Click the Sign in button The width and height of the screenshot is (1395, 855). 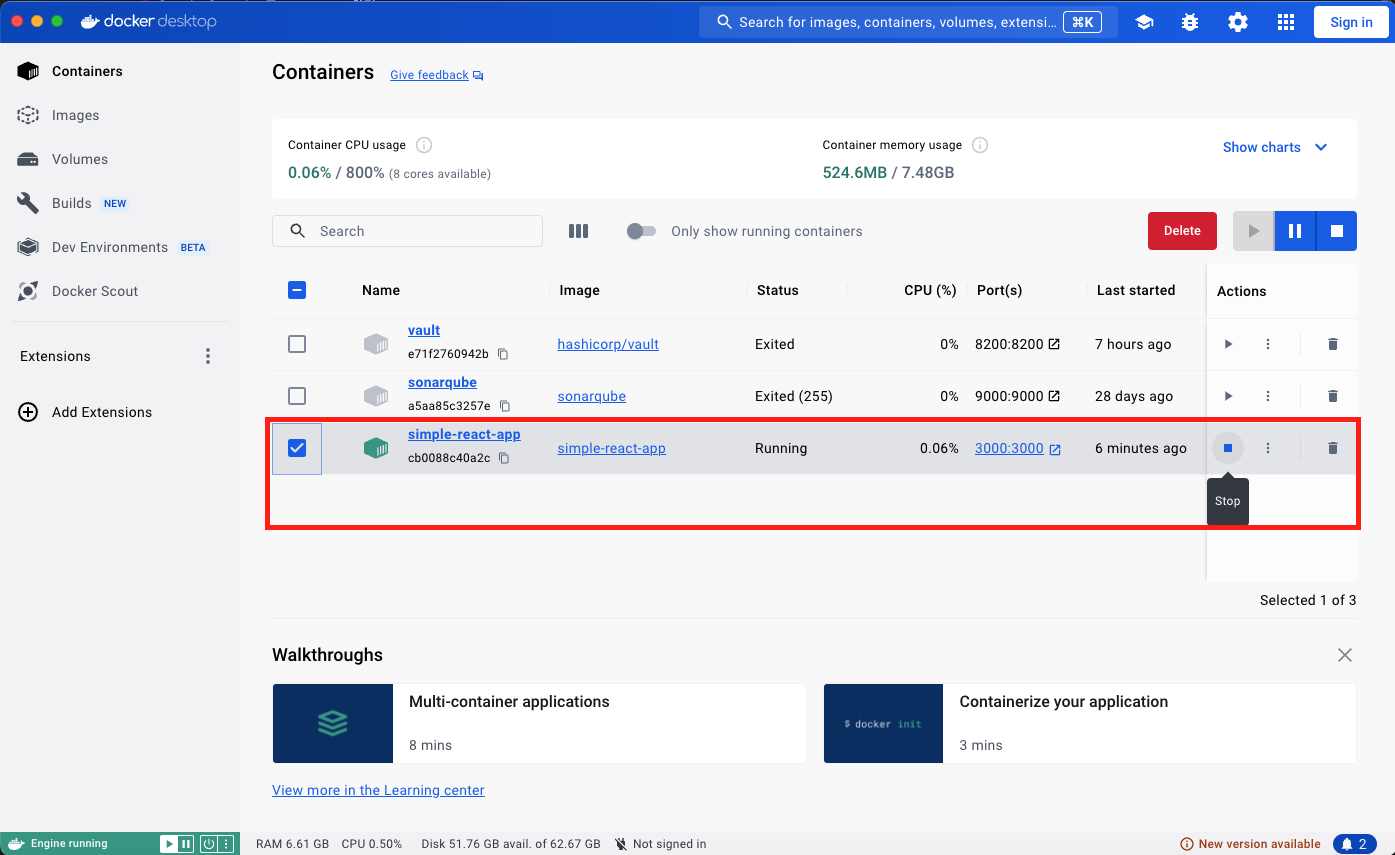click(x=1351, y=22)
